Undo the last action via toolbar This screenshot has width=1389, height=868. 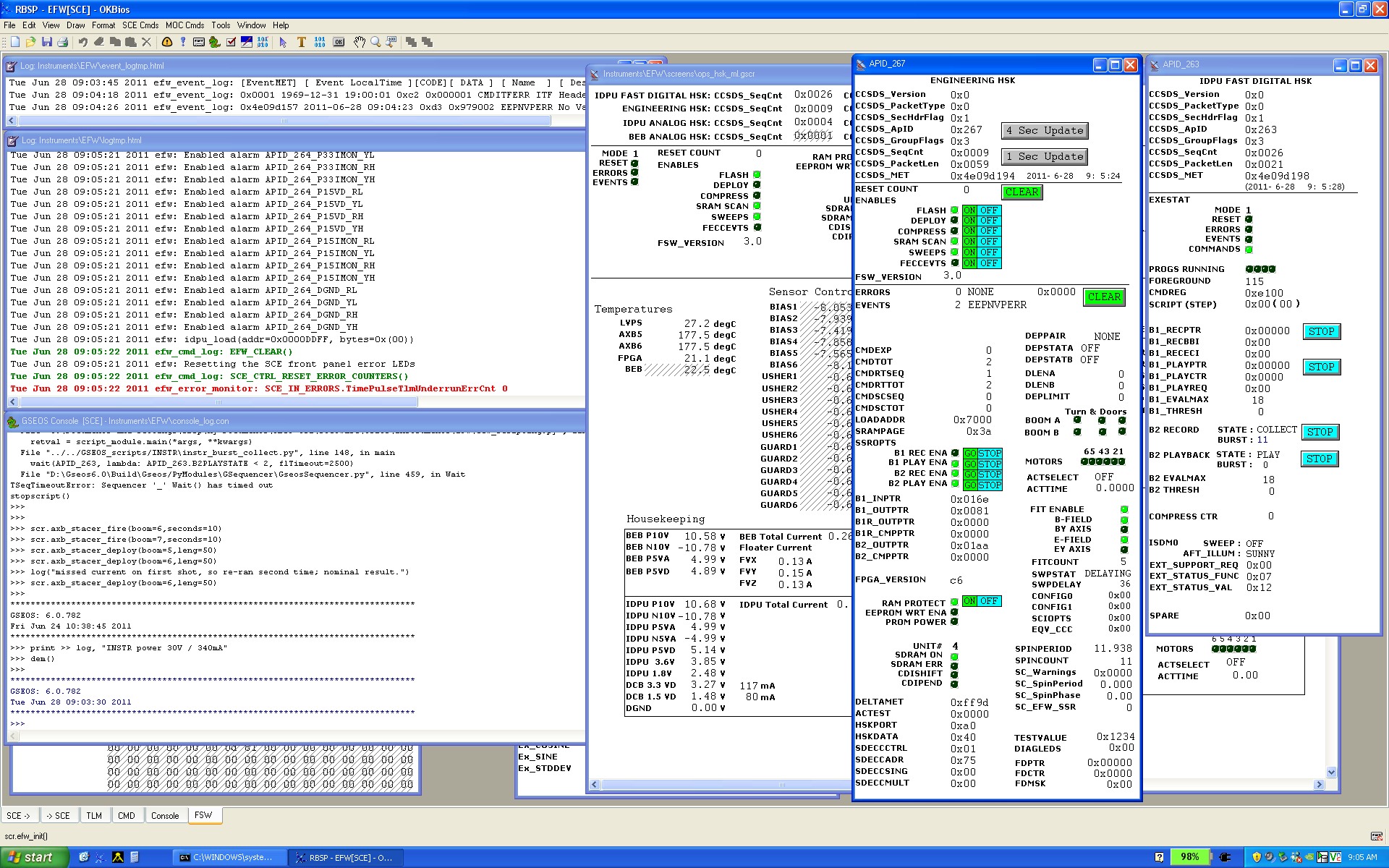click(82, 42)
